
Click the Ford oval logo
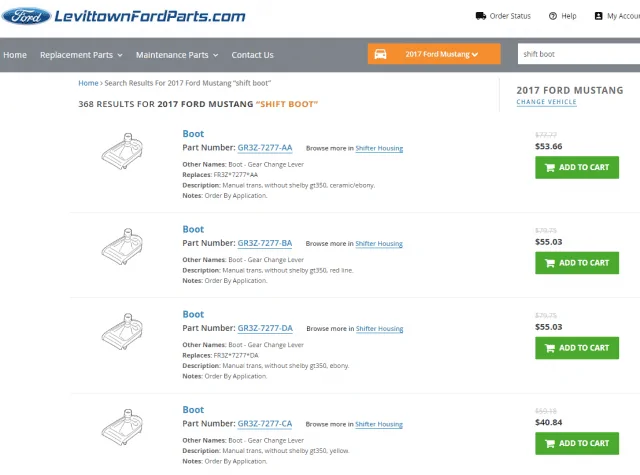26,16
